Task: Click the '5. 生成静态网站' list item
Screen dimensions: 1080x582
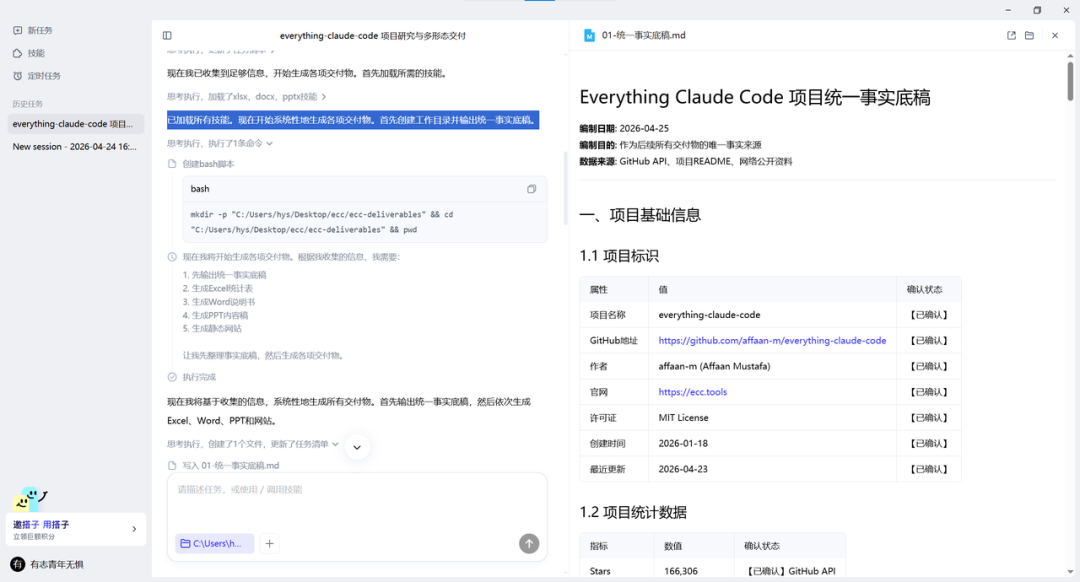Action: [212, 329]
